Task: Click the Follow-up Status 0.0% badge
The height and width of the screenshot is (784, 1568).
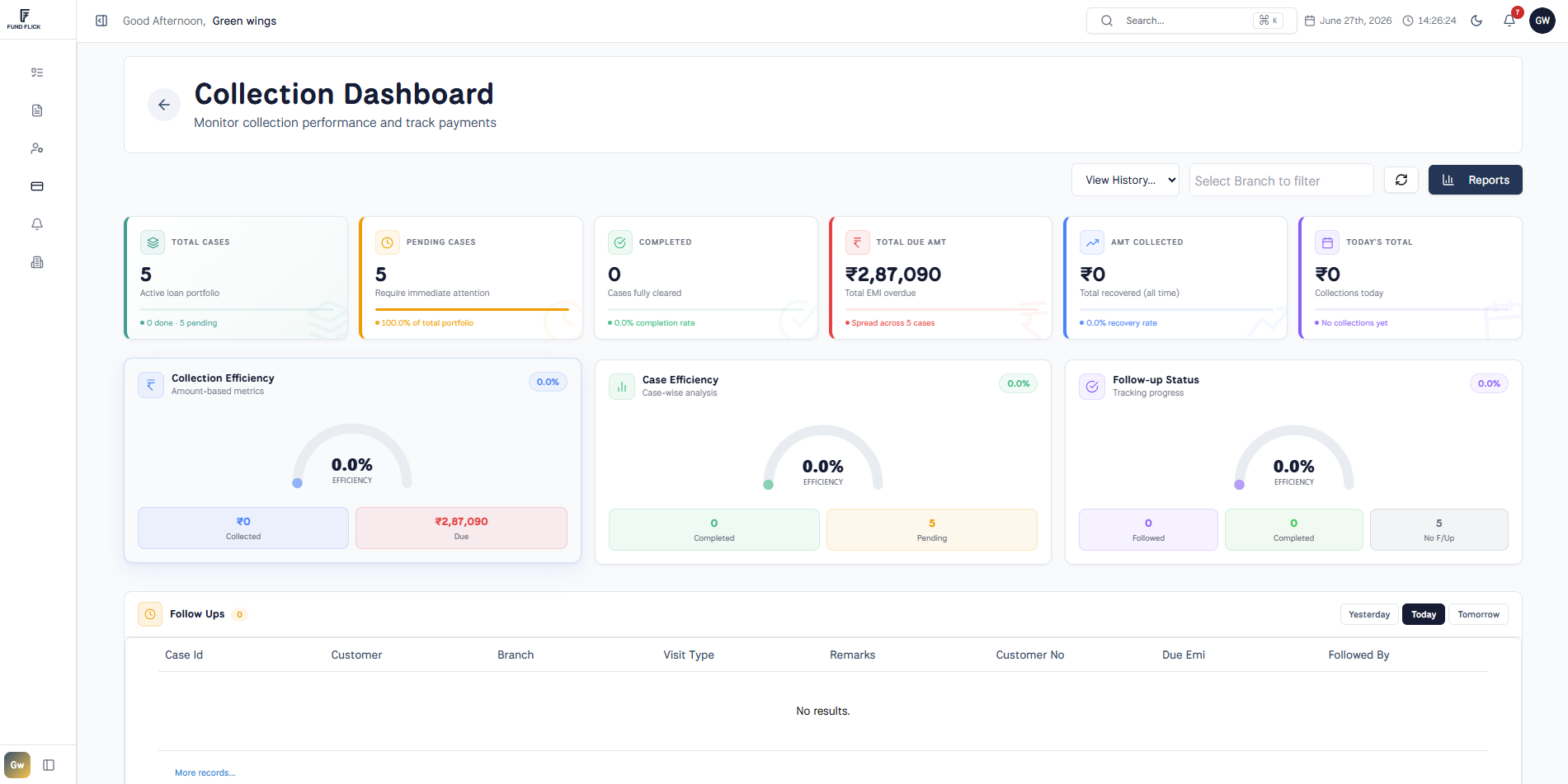Action: coord(1489,383)
